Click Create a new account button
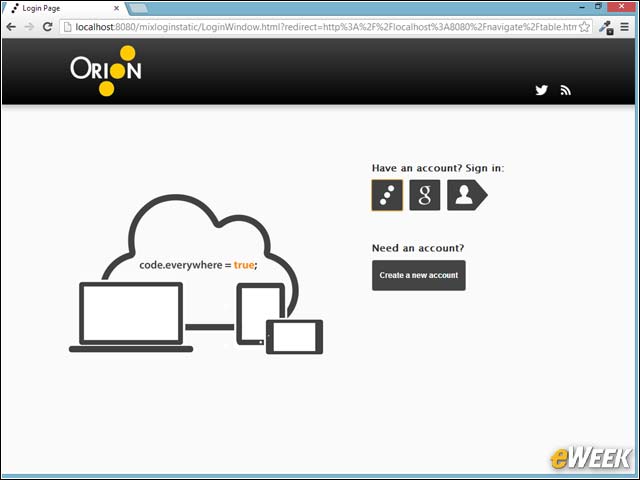 pos(418,275)
